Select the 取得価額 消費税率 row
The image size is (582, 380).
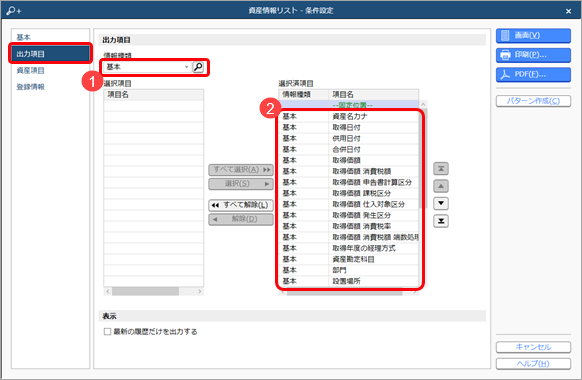pyautogui.click(x=349, y=226)
